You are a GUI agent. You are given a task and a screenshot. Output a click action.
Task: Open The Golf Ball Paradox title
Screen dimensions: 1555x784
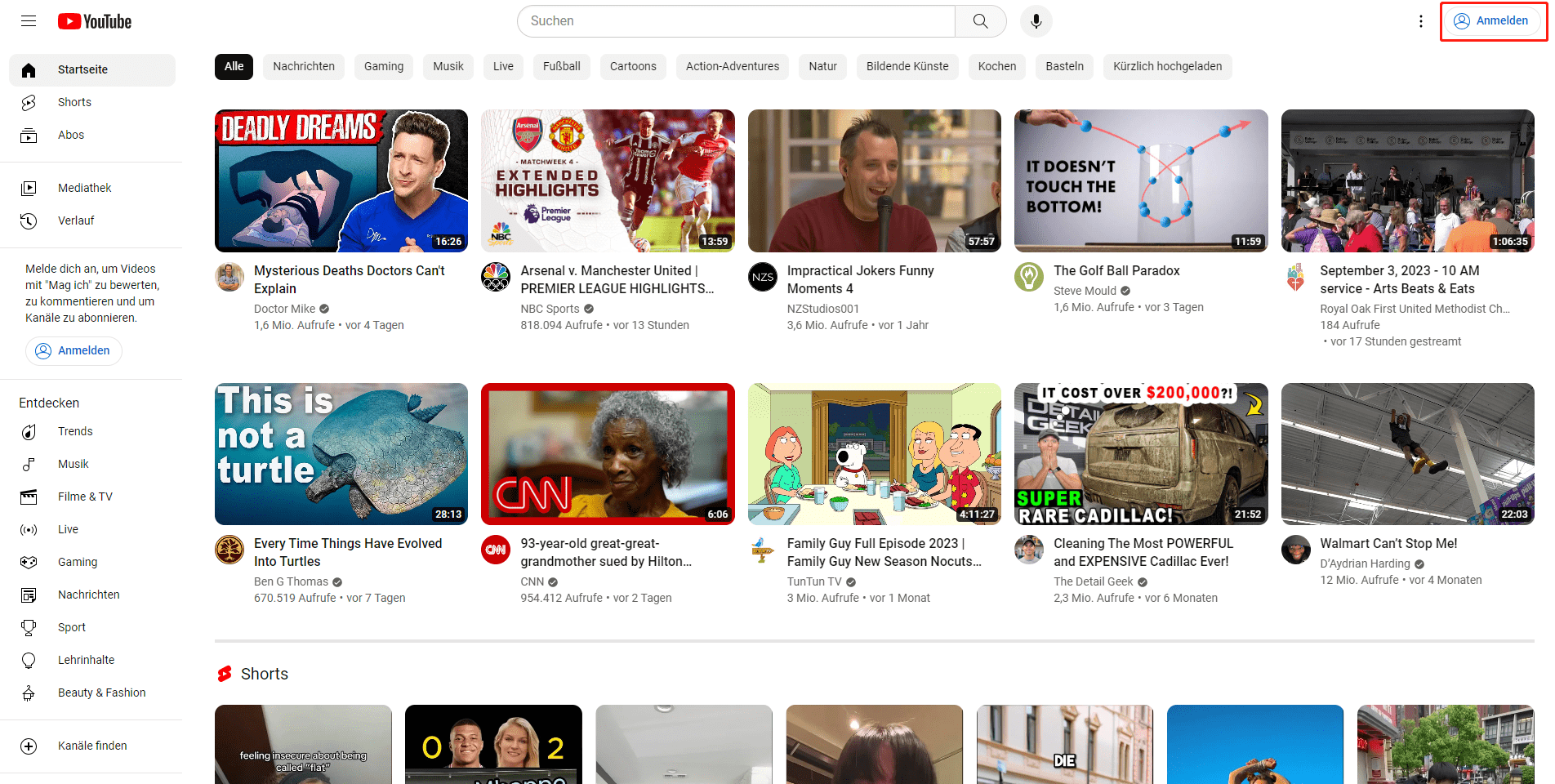[x=1116, y=270]
